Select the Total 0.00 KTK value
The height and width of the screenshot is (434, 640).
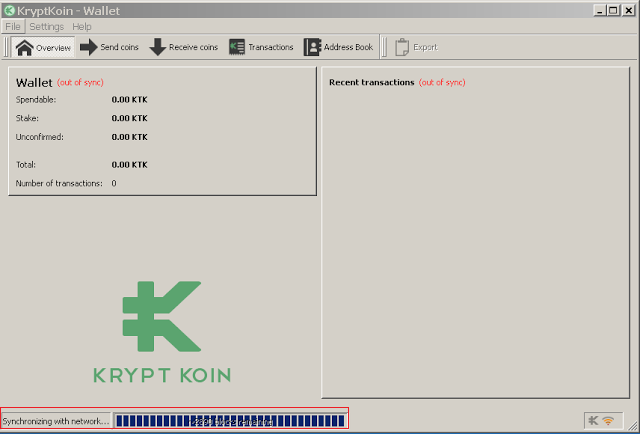click(x=129, y=165)
